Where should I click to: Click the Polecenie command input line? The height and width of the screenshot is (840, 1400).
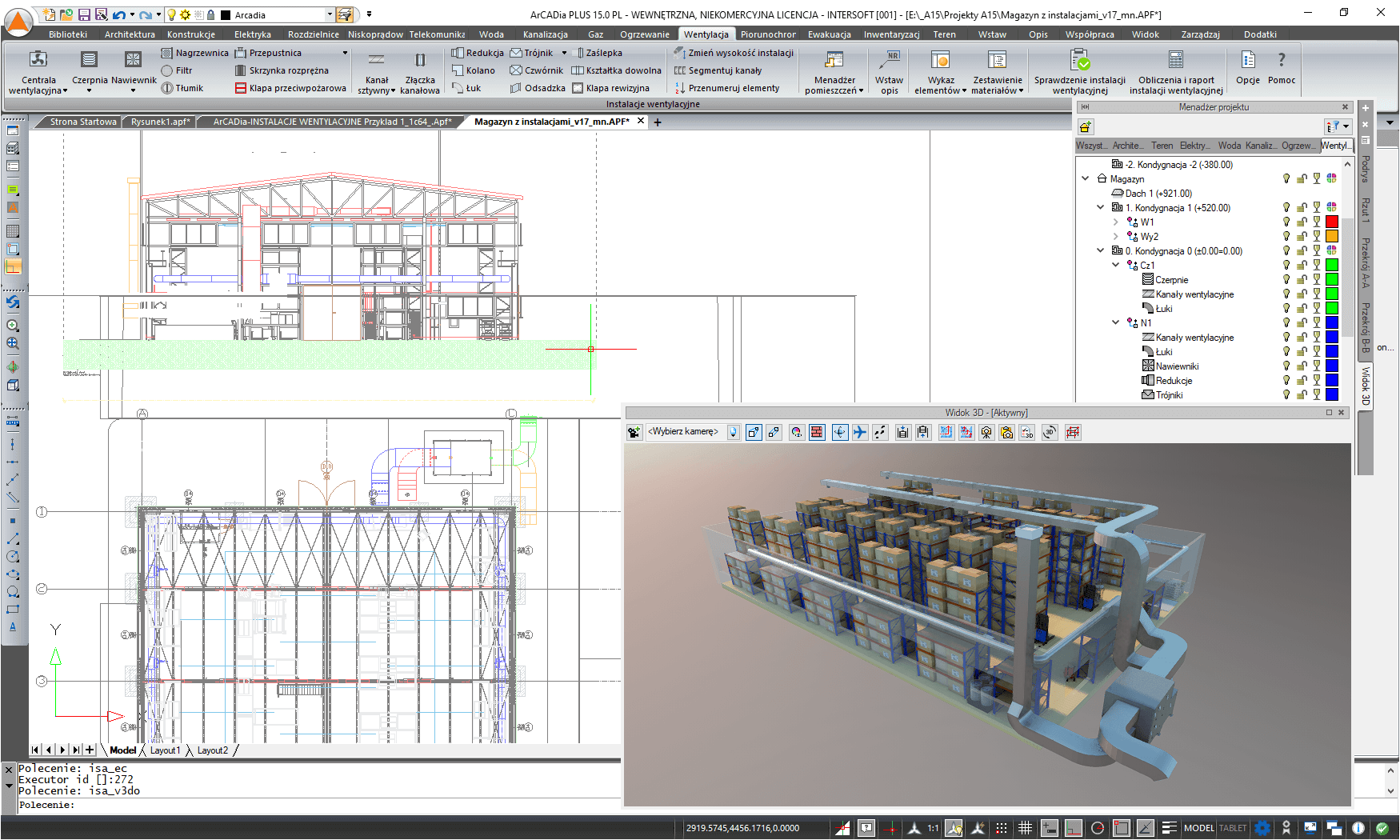320,805
